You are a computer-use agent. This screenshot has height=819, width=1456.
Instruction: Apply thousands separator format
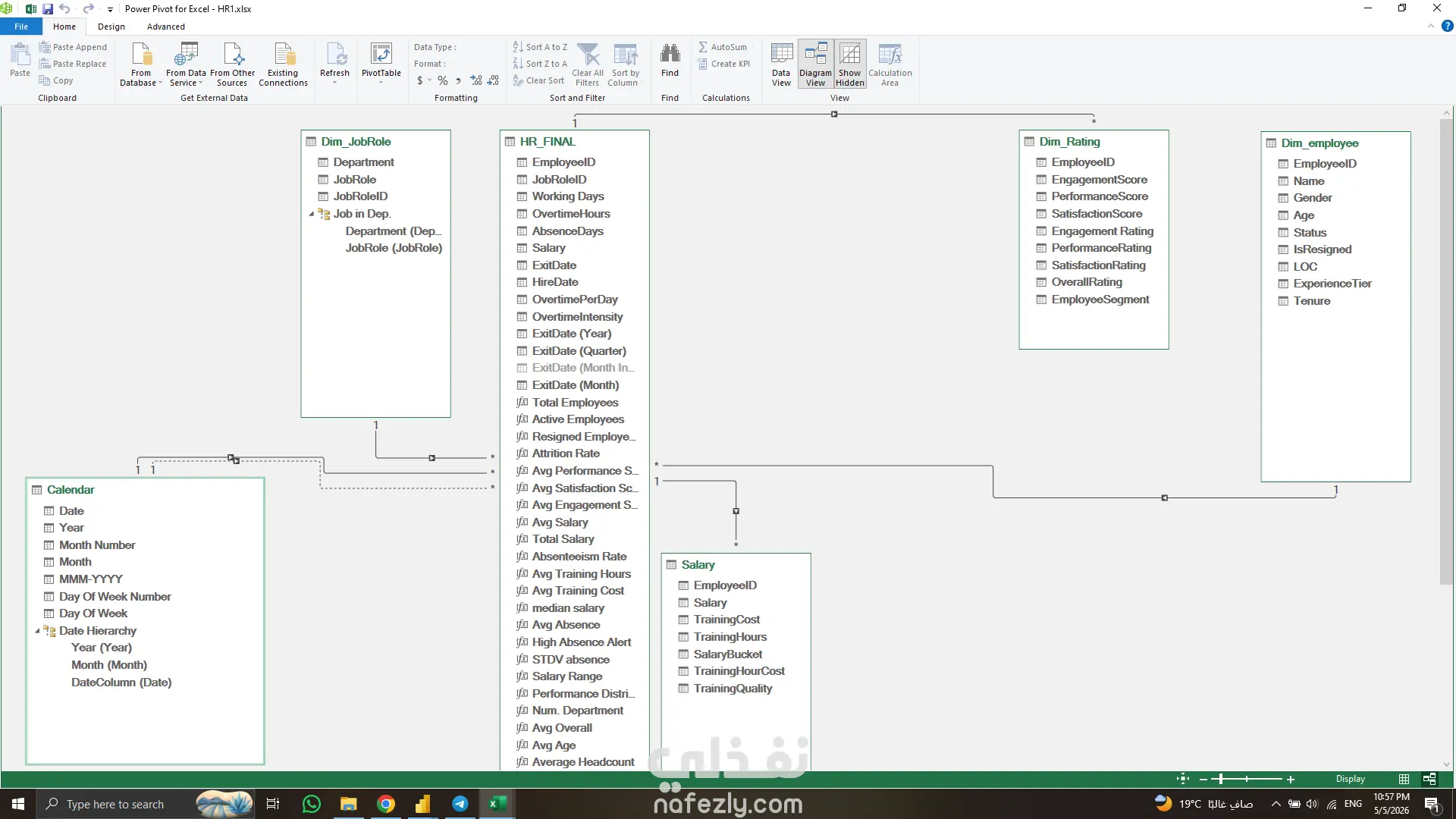(x=458, y=80)
